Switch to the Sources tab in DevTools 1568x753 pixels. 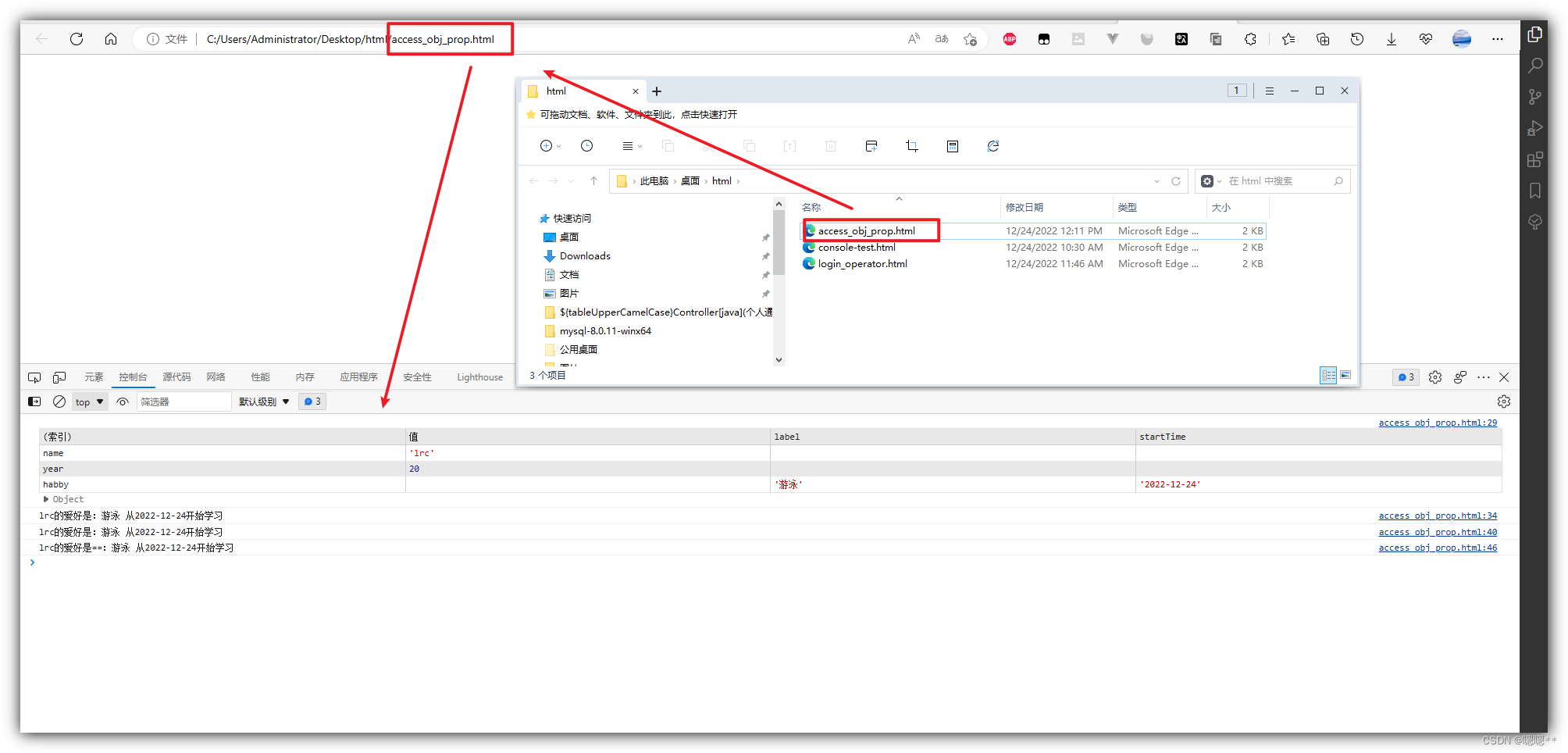(x=176, y=377)
